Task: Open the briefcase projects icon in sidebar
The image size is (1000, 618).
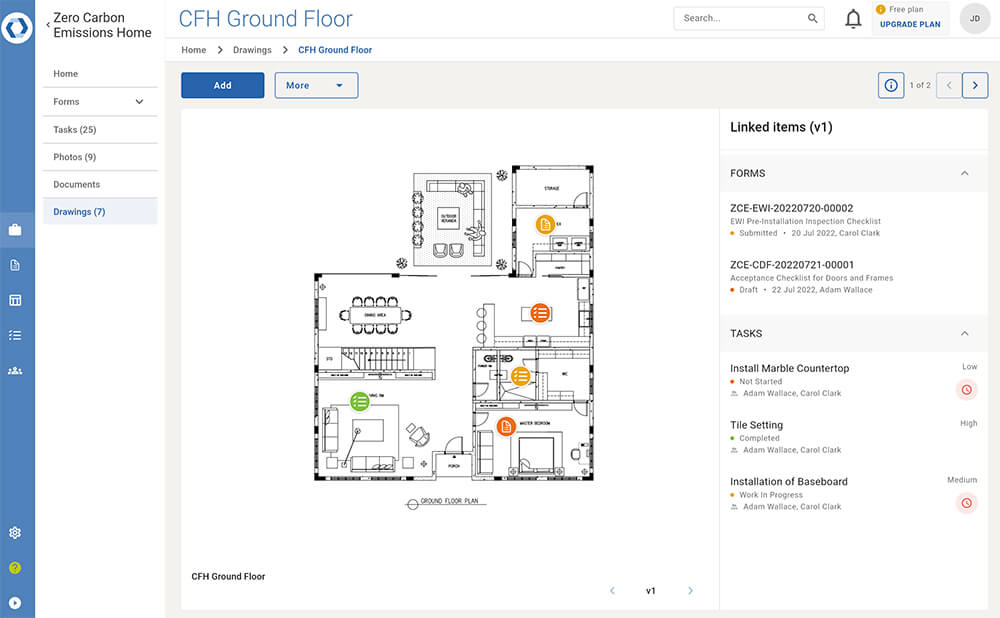Action: [15, 230]
